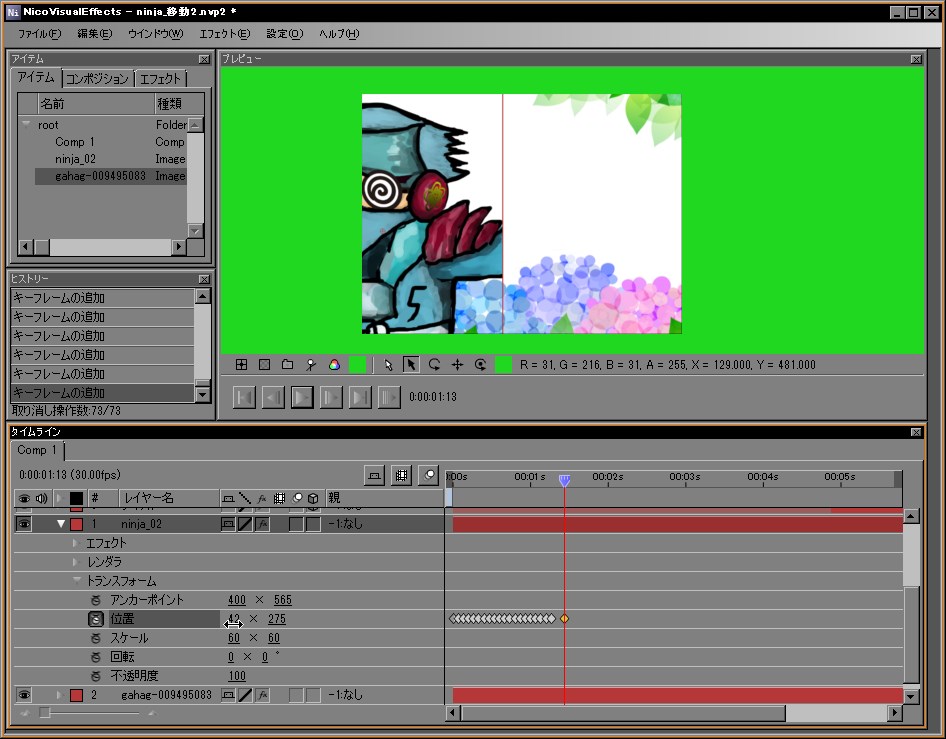The height and width of the screenshot is (739, 946).
Task: Collapse the ninja_02 layer triangle
Action: [61, 524]
